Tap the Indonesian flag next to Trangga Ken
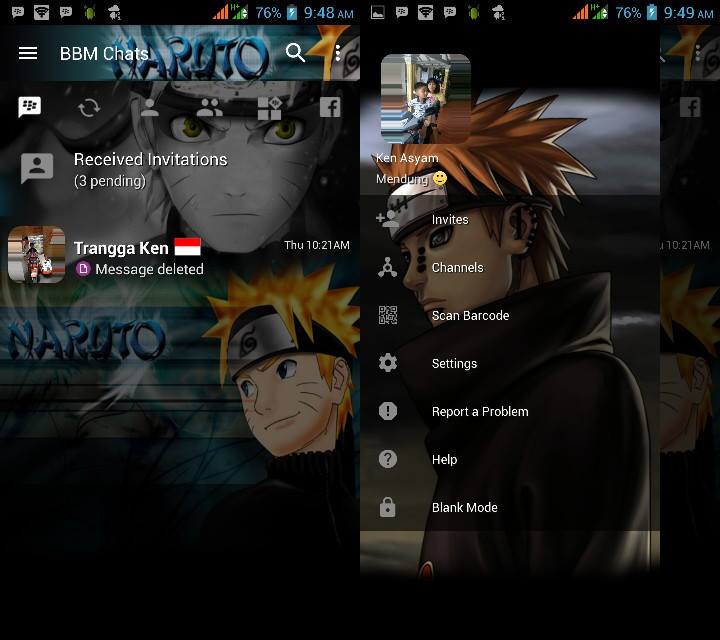Viewport: 720px width, 640px height. (187, 247)
